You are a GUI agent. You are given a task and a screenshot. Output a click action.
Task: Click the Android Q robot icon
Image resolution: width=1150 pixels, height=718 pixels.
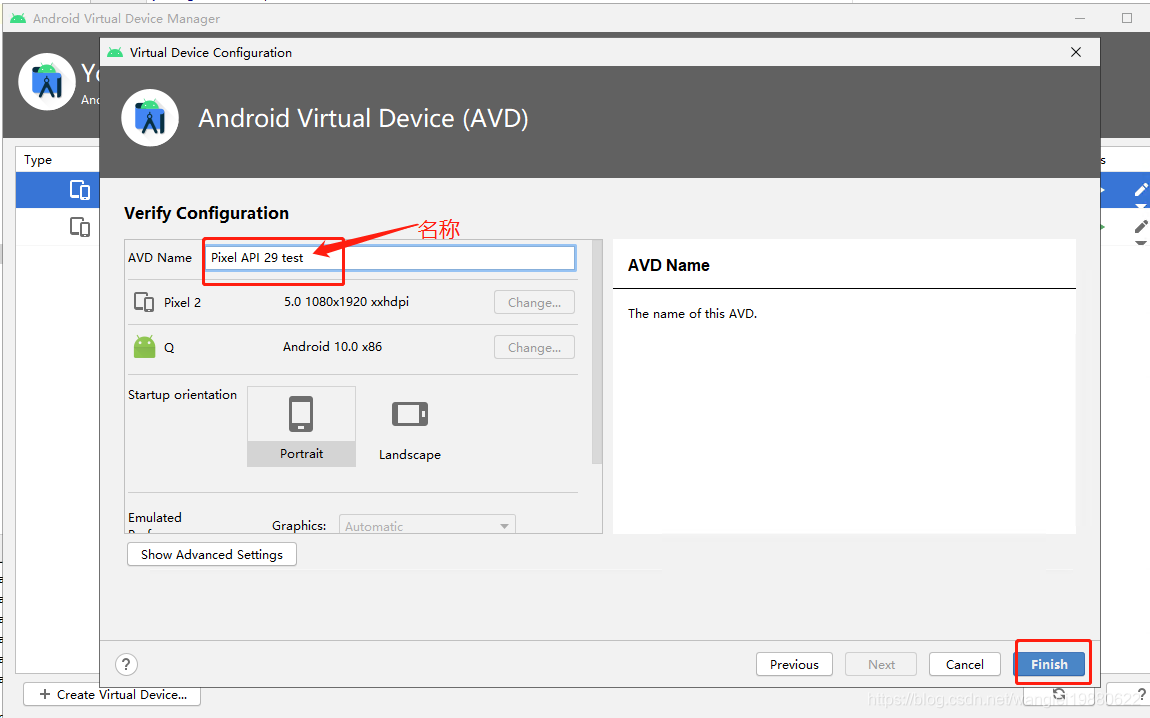coord(144,346)
